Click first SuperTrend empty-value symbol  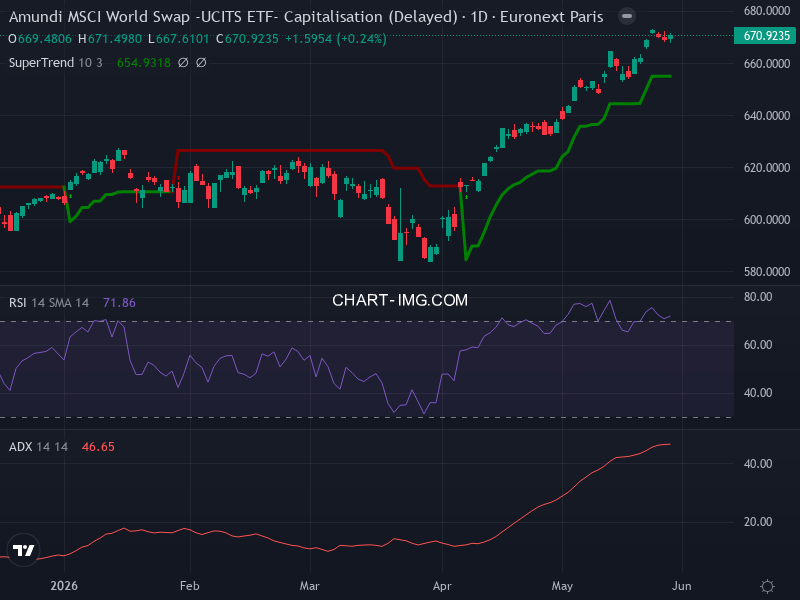(x=183, y=63)
